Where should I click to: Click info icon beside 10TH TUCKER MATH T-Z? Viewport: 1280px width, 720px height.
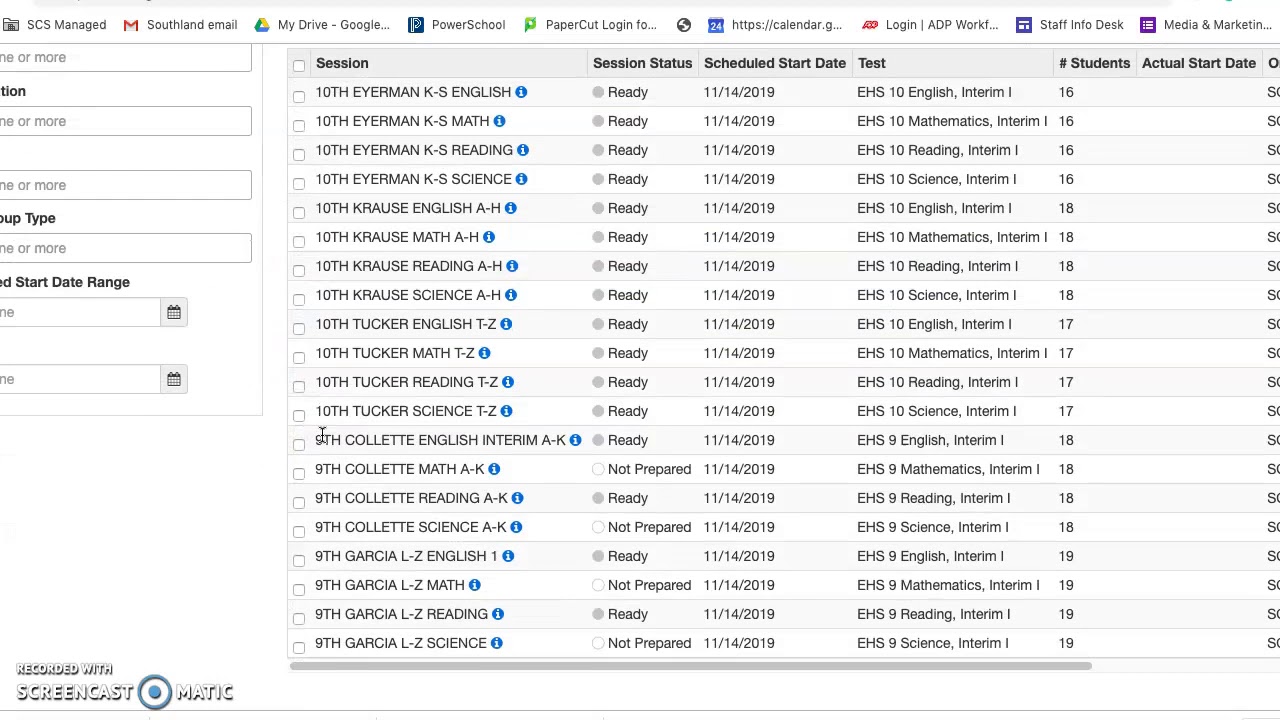(x=484, y=353)
